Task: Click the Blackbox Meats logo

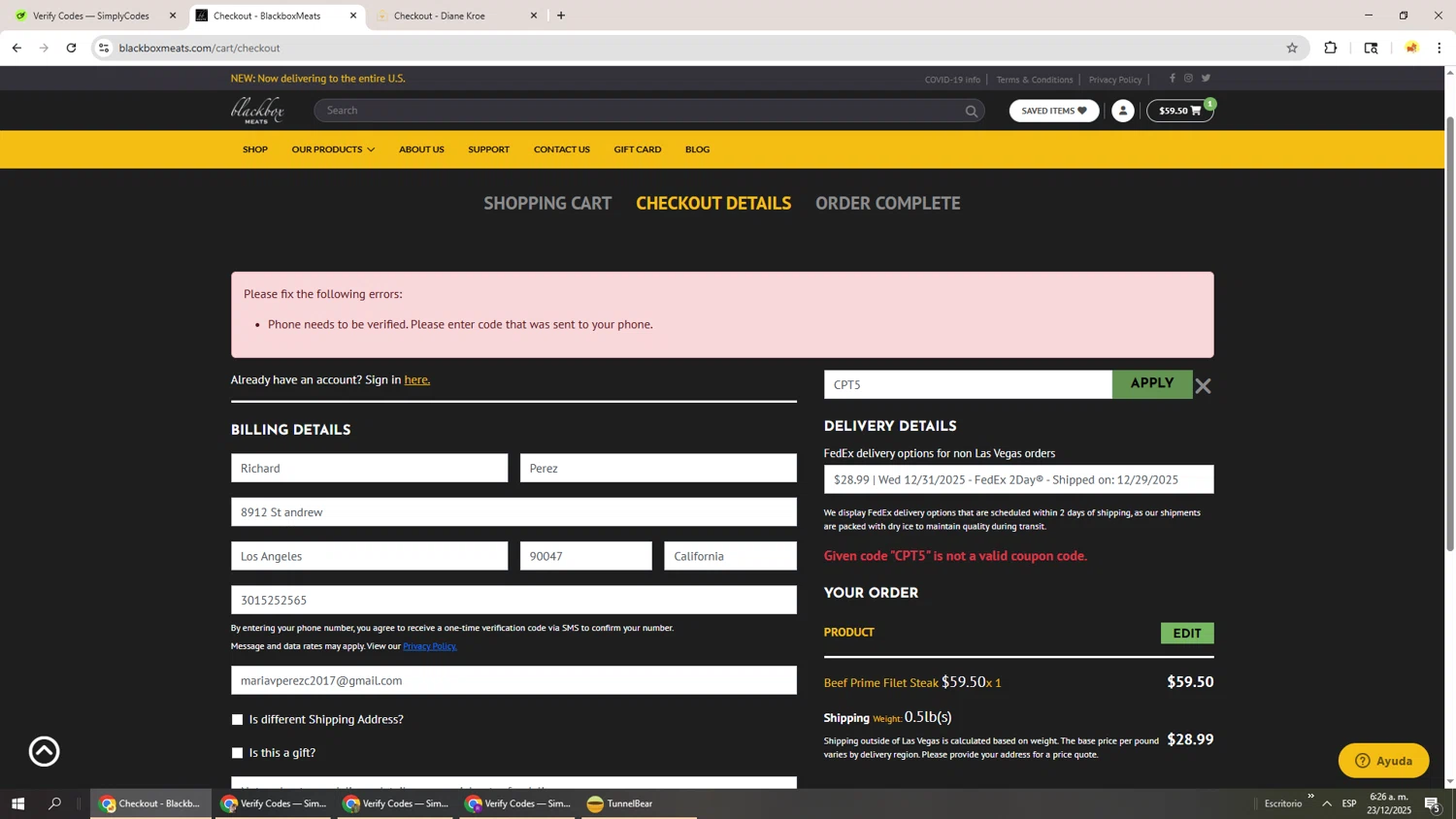Action: point(257,111)
